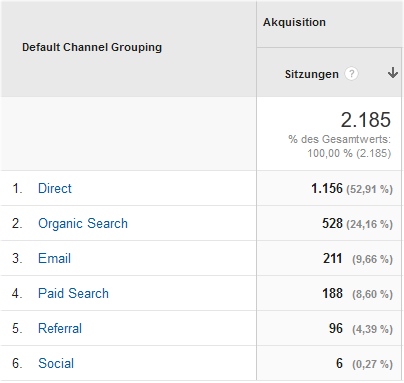Open the Organic Search channel link

pos(83,223)
